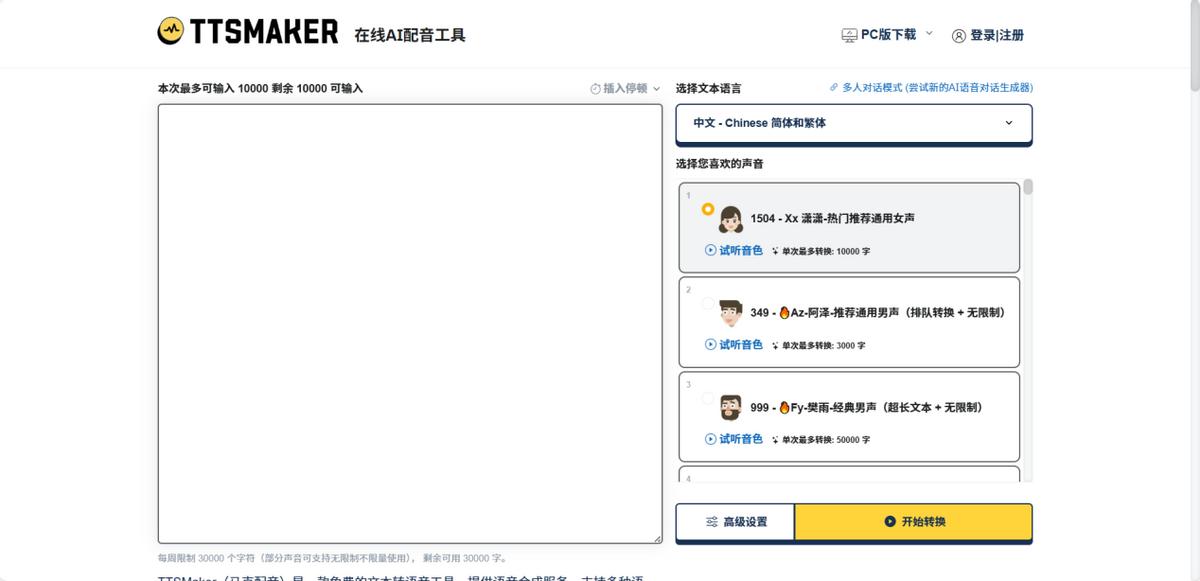Click the female avatar for voice 1504

pyautogui.click(x=730, y=219)
